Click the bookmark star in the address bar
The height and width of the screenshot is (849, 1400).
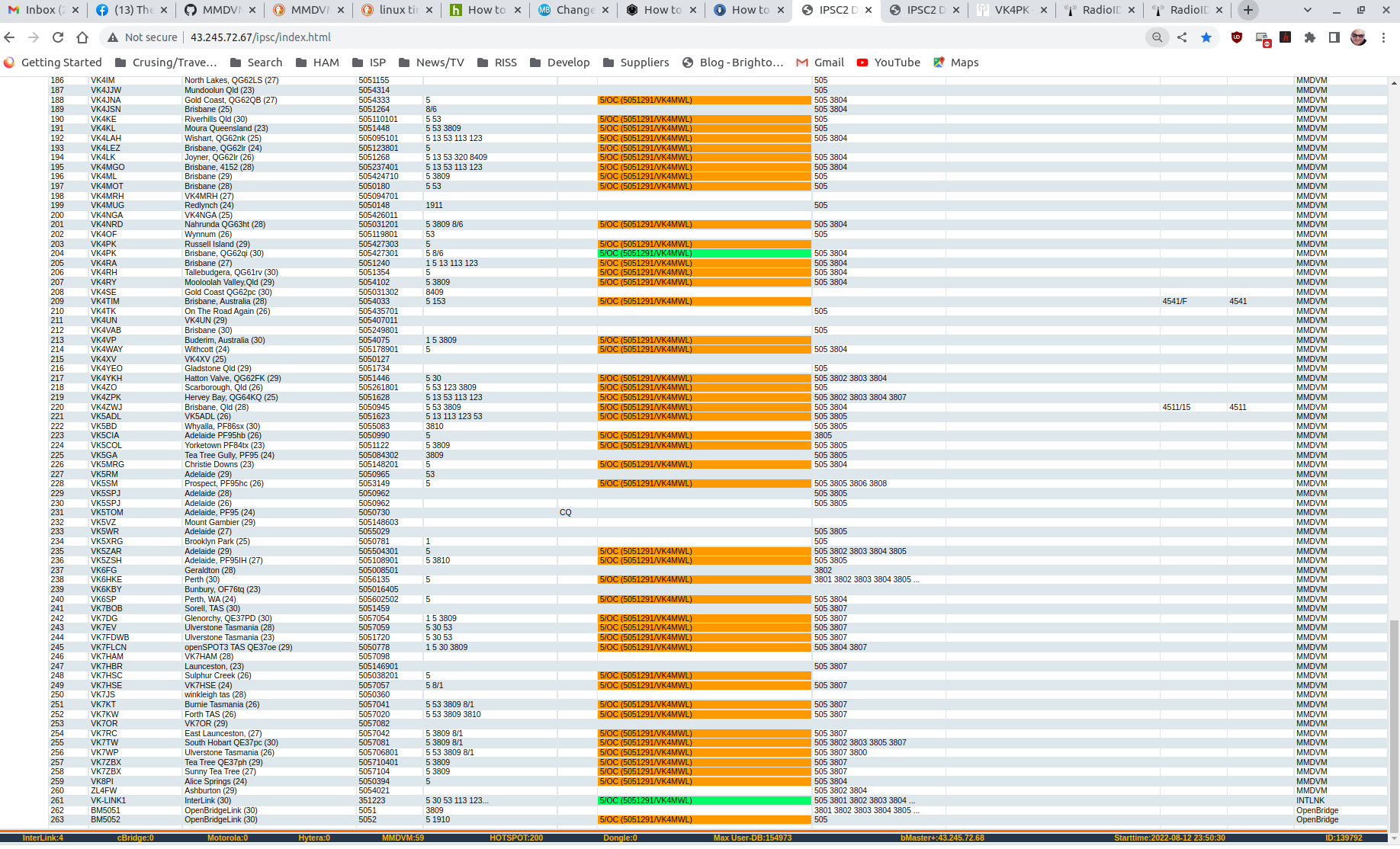pyautogui.click(x=1207, y=37)
